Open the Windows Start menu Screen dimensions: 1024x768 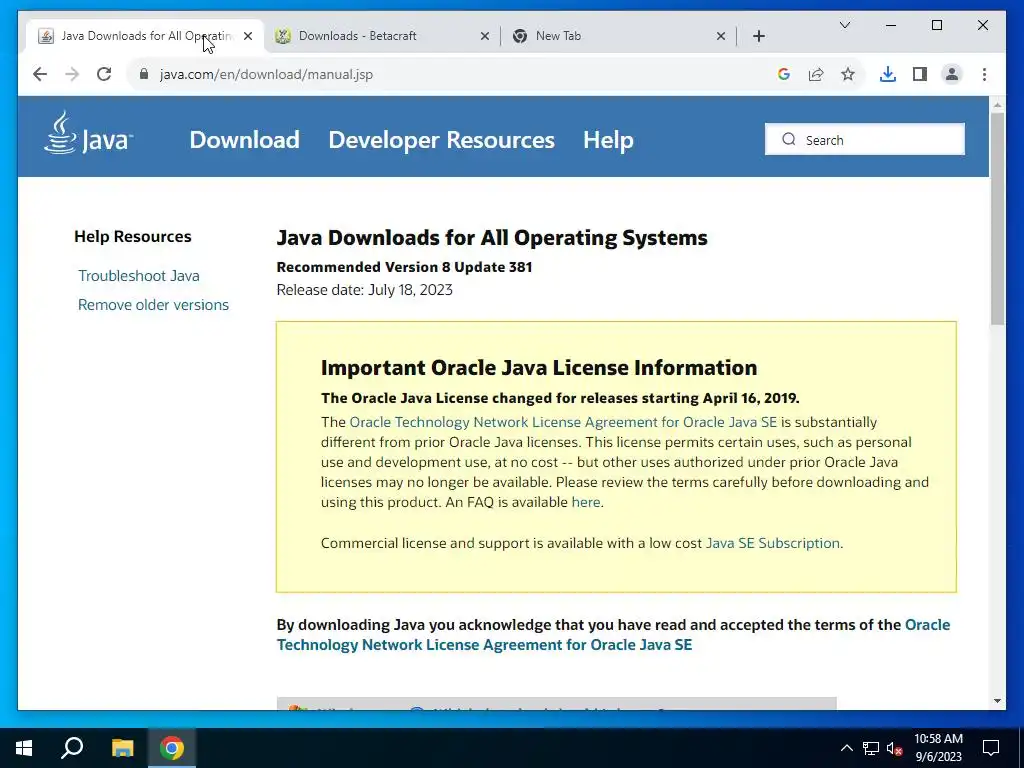(x=24, y=748)
